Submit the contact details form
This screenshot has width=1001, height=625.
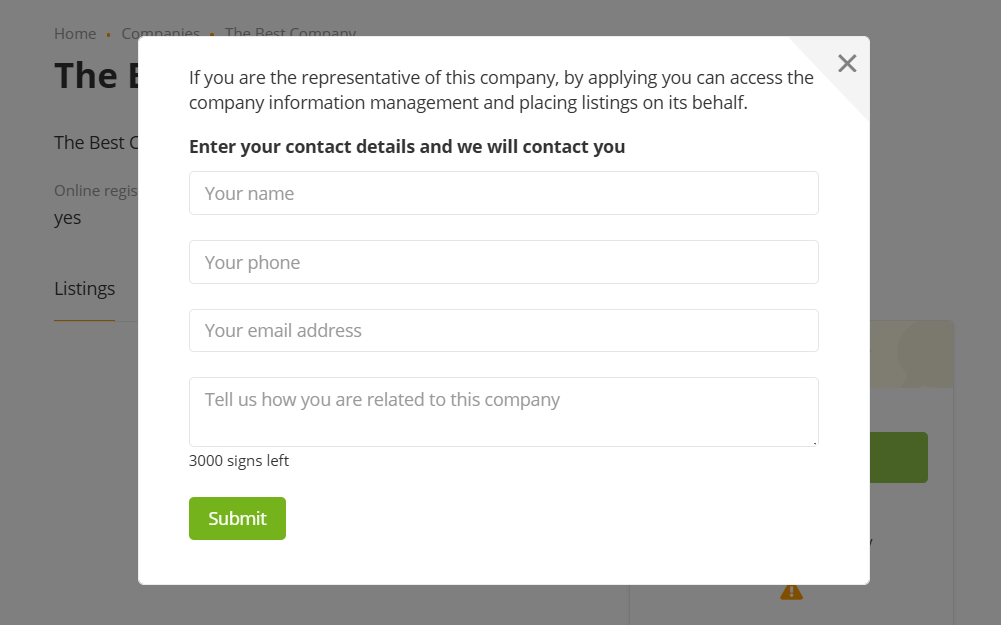coord(237,518)
